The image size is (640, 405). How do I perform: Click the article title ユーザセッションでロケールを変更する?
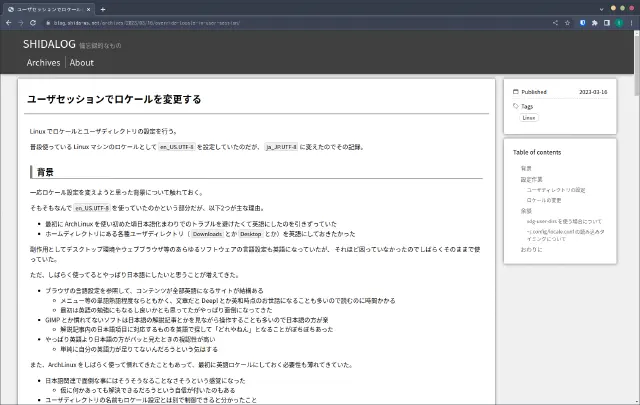point(114,99)
